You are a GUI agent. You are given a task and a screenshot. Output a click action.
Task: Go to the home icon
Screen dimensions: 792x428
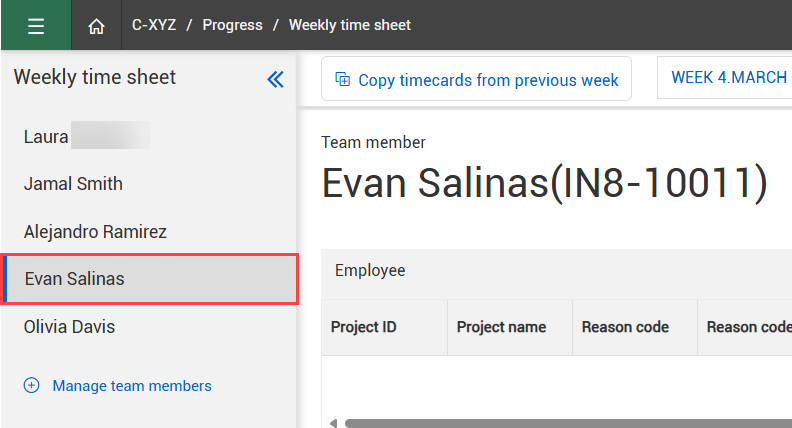(x=96, y=25)
